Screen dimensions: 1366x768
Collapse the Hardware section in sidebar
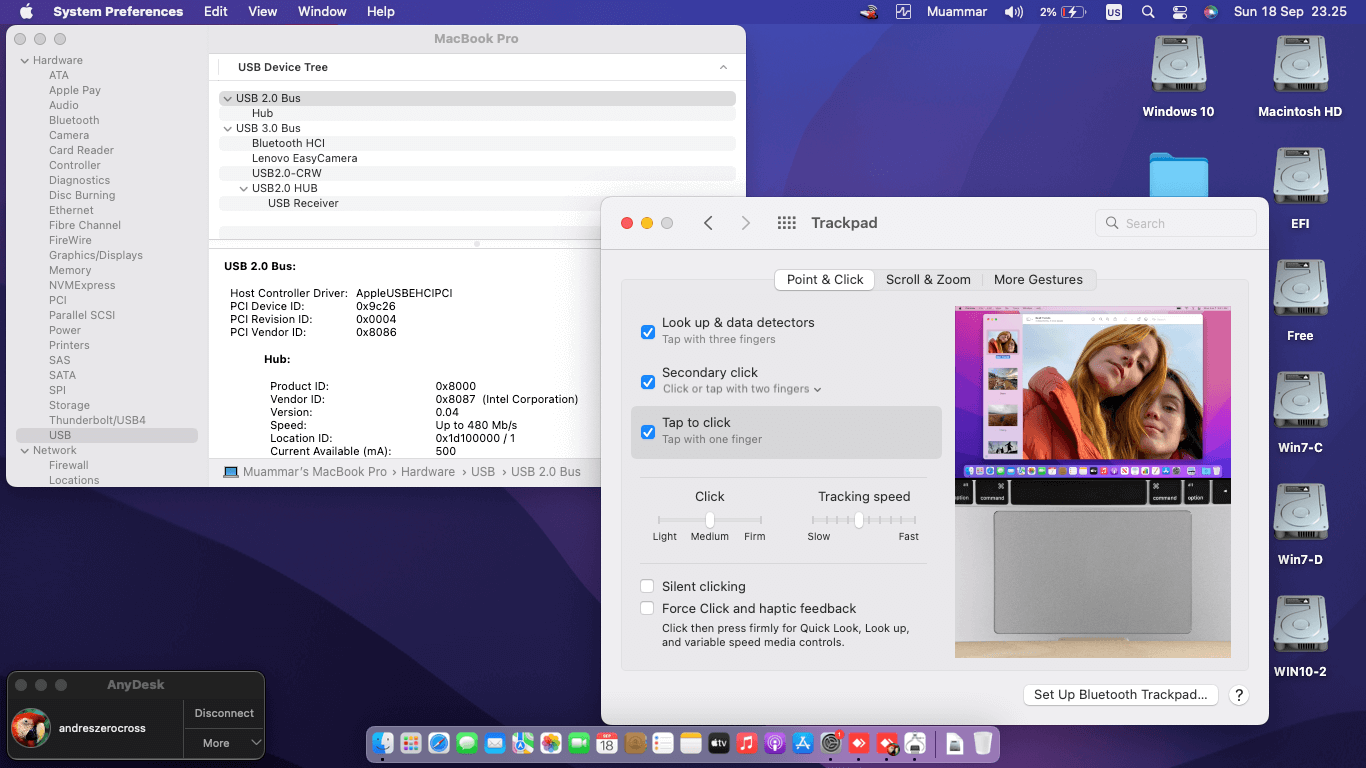pos(25,61)
